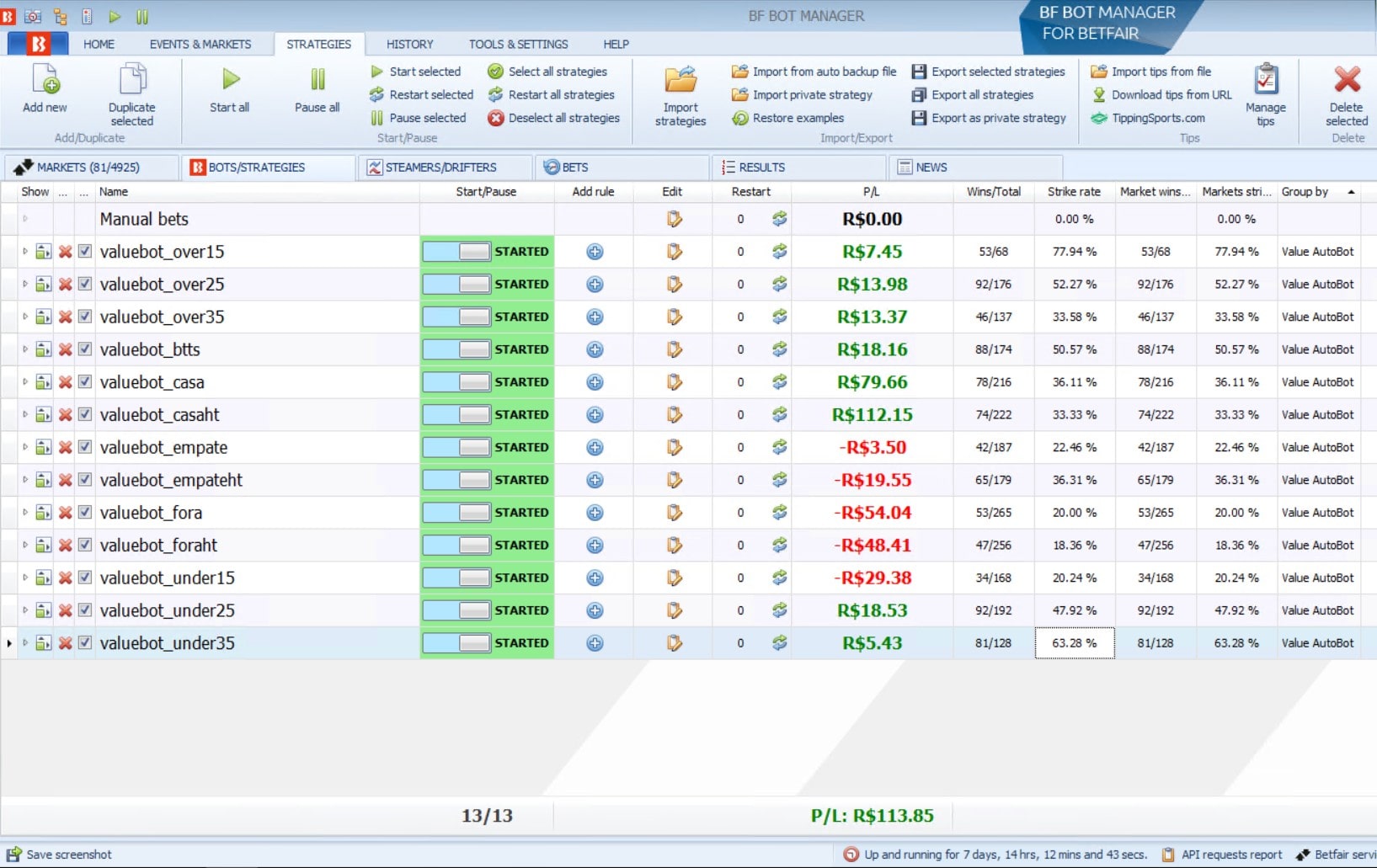This screenshot has width=1377, height=868.
Task: Sort by P/L column header
Action: (x=872, y=192)
